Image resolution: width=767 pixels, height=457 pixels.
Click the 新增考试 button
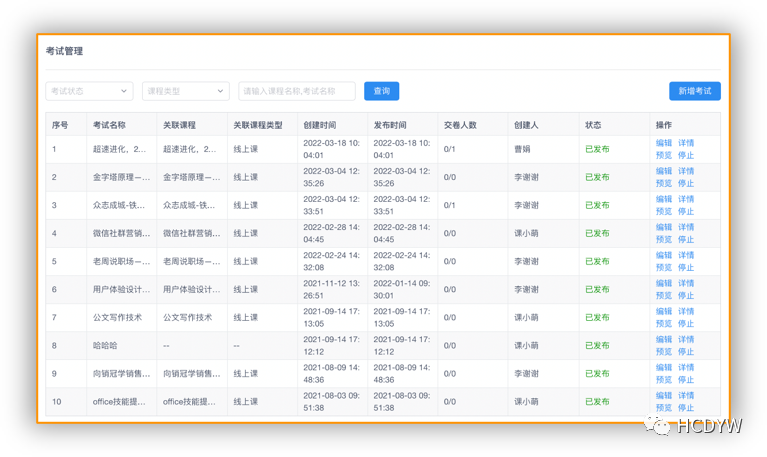click(x=695, y=91)
